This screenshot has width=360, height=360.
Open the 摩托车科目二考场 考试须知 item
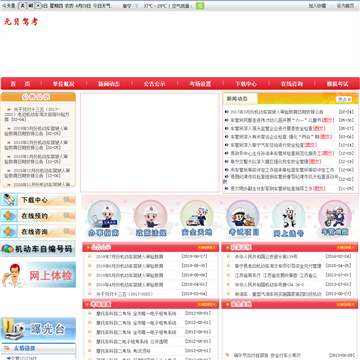(x=123, y=351)
